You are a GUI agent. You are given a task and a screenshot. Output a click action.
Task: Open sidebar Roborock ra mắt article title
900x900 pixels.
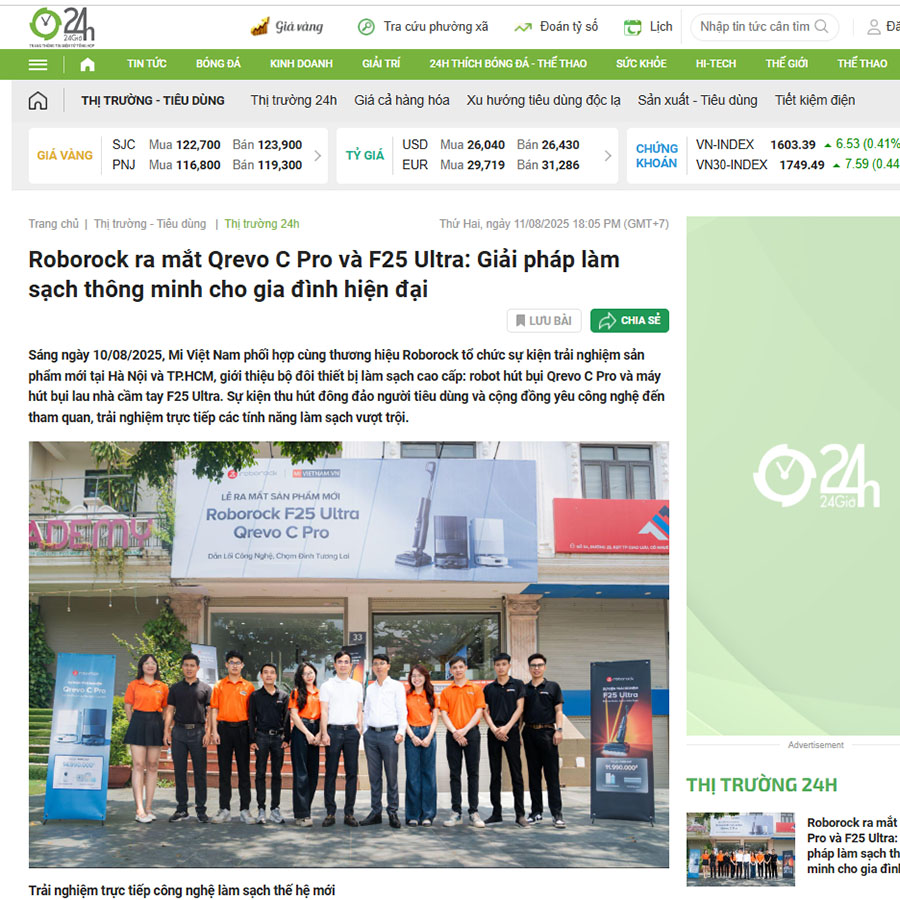(853, 845)
